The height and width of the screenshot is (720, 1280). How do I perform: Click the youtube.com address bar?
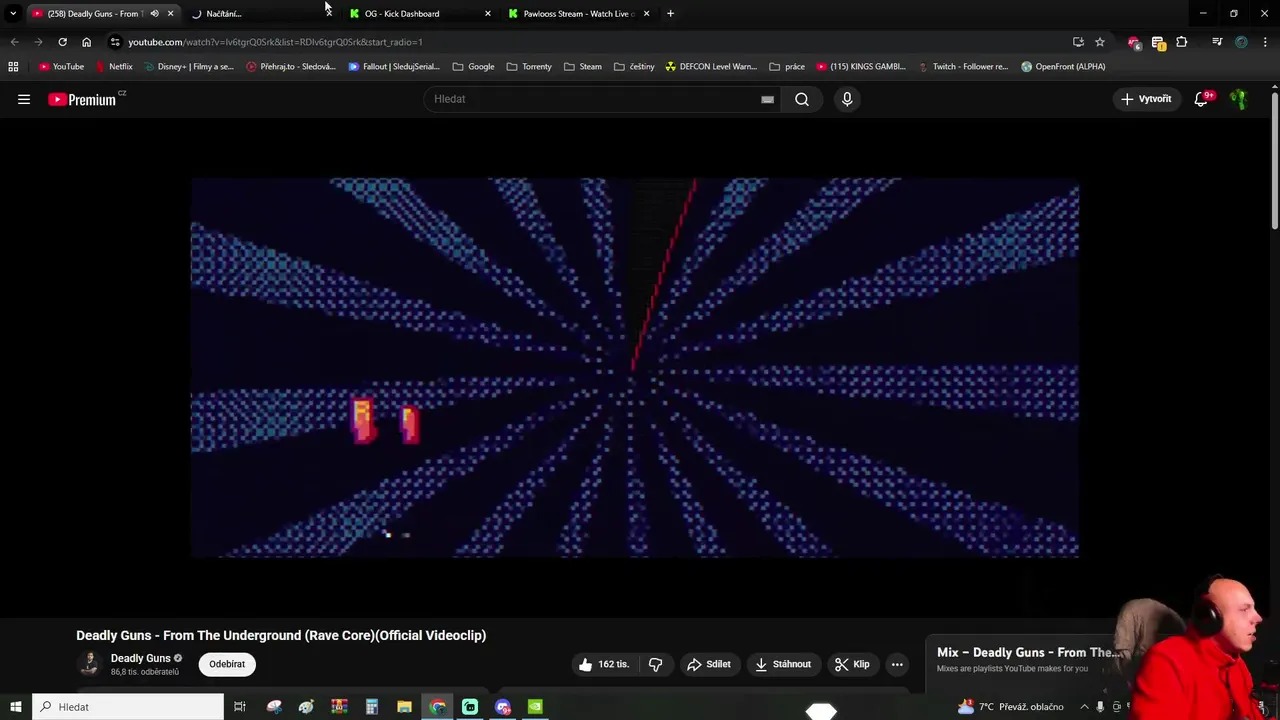click(x=590, y=42)
